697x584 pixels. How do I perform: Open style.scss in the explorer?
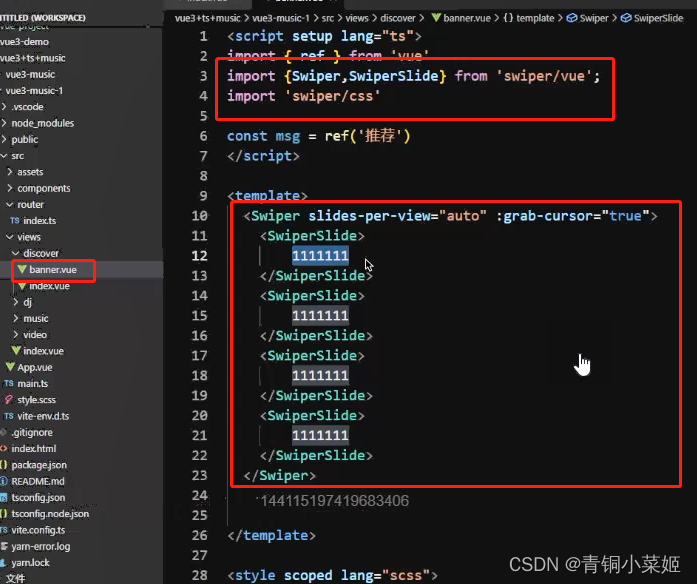pyautogui.click(x=36, y=400)
